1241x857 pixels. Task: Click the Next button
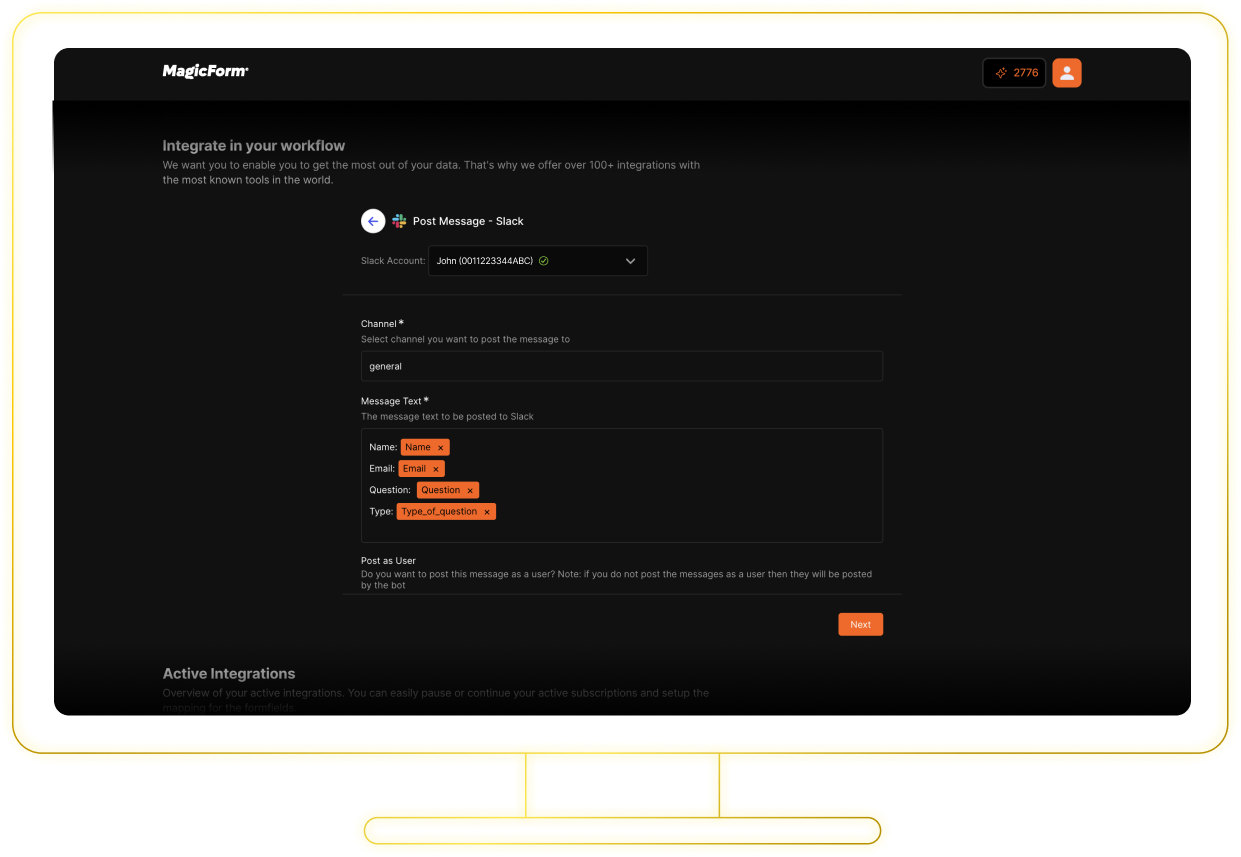[860, 624]
